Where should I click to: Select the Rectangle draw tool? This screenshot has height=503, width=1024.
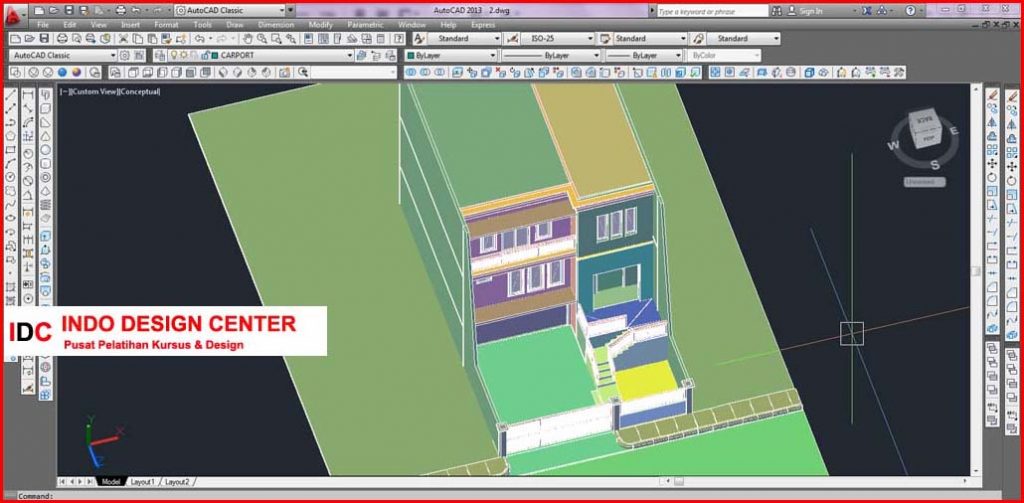[x=10, y=150]
